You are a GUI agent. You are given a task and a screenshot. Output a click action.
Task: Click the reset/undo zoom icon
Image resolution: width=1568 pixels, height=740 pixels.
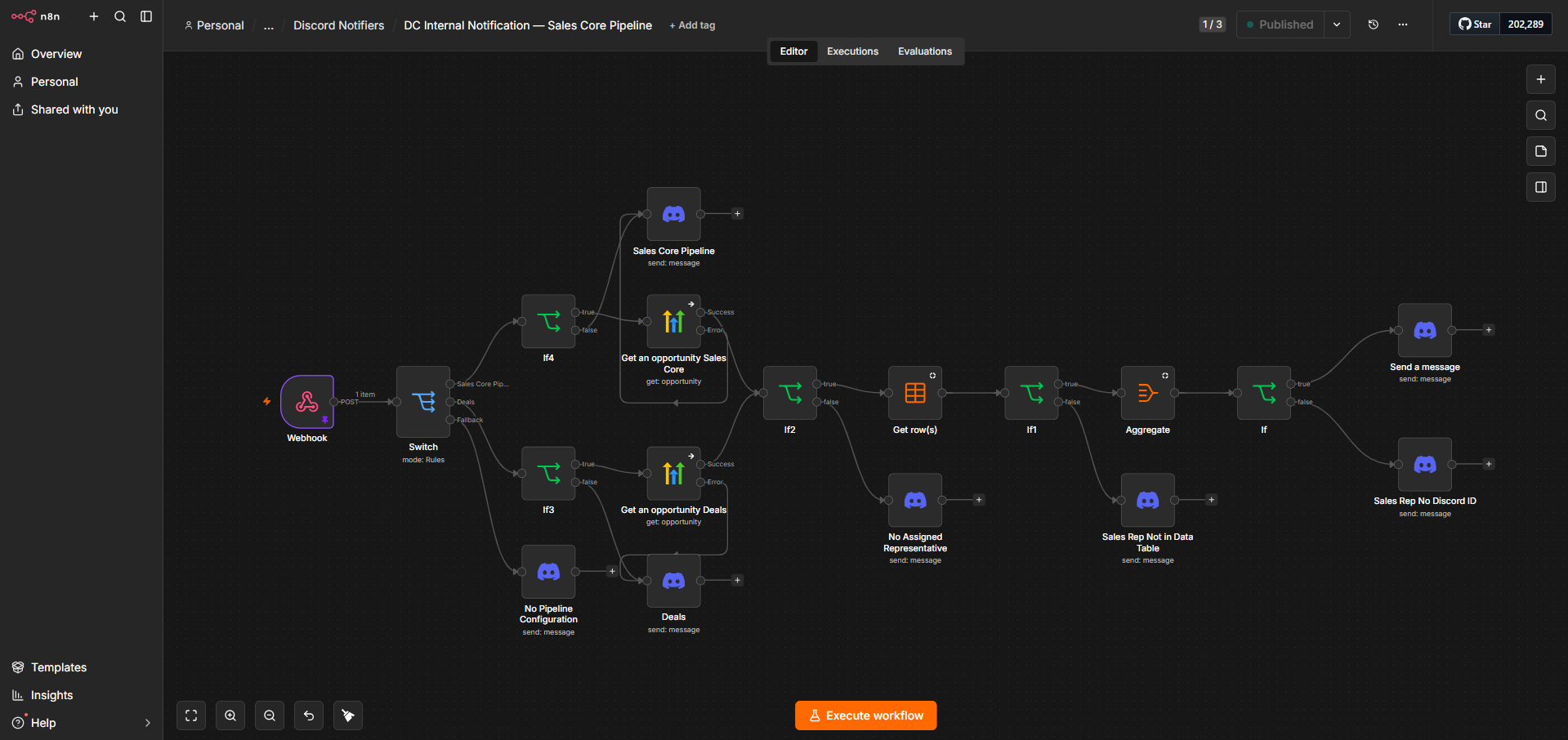pyautogui.click(x=309, y=715)
